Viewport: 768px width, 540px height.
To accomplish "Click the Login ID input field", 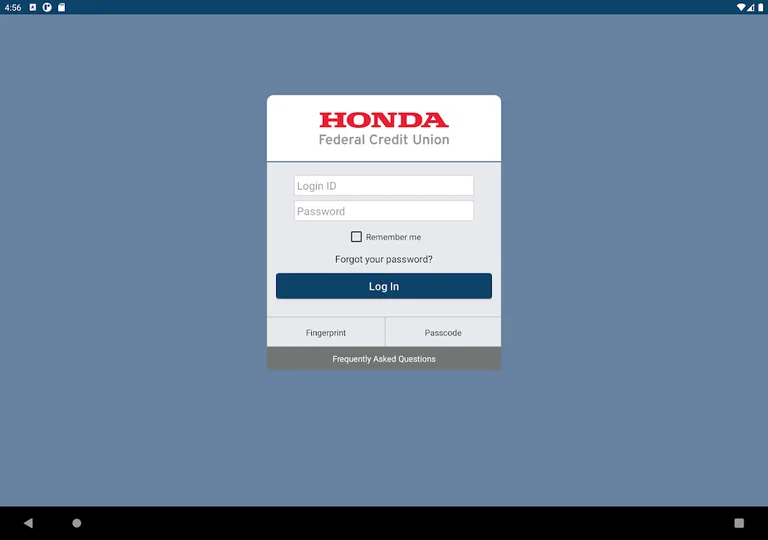I will tap(384, 186).
